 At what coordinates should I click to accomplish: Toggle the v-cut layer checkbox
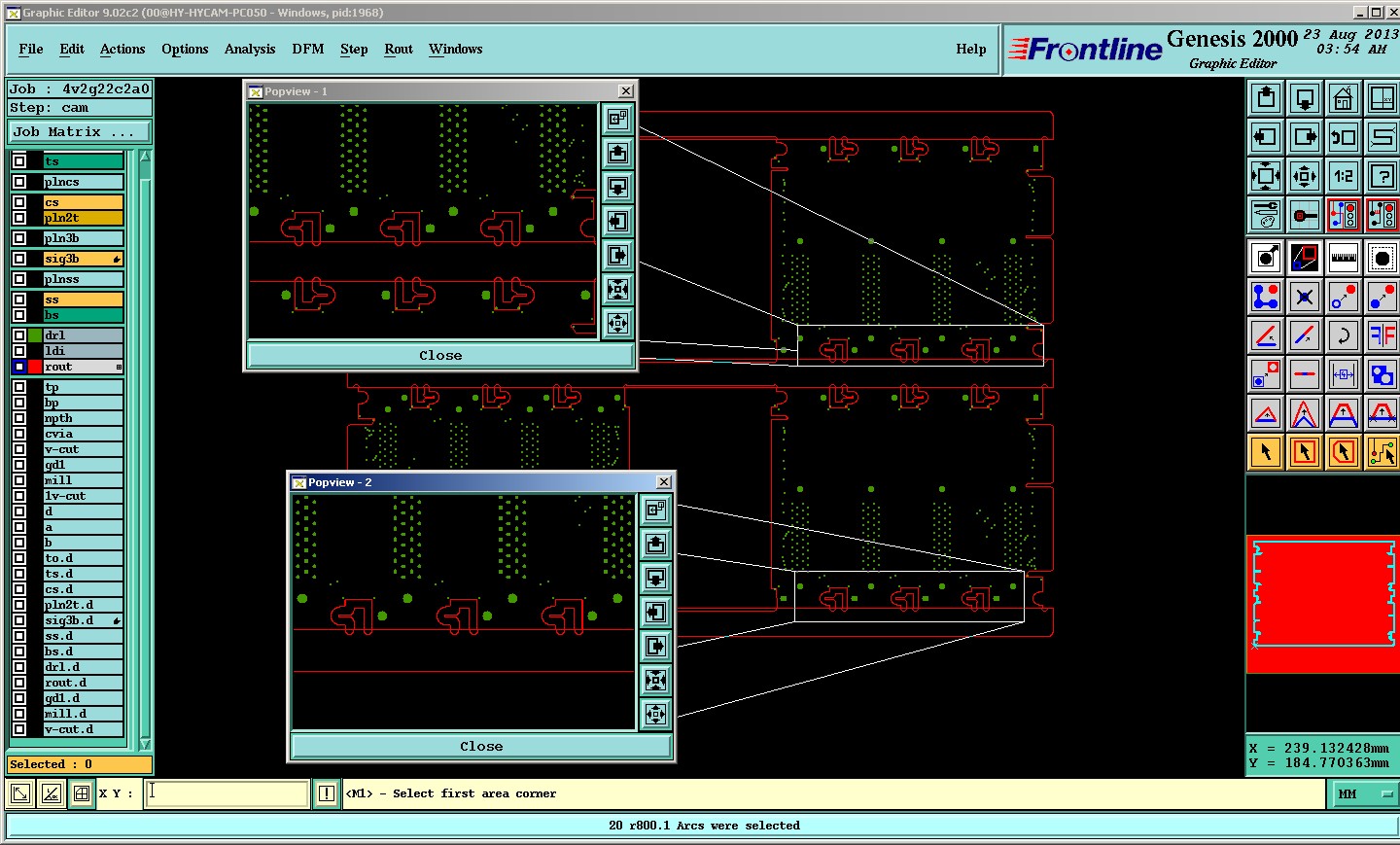19,449
